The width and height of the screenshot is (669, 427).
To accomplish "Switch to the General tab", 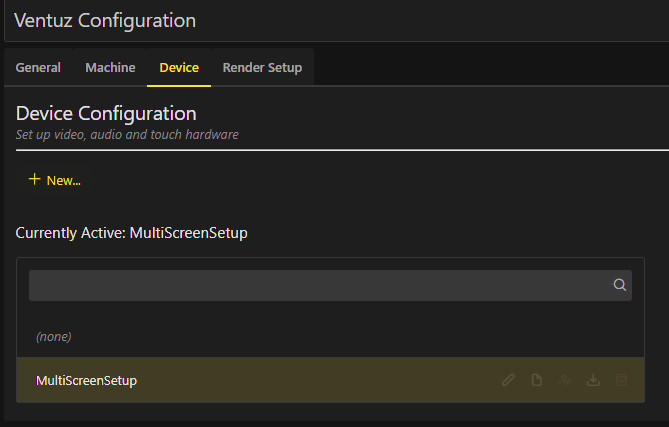I will click(x=38, y=68).
